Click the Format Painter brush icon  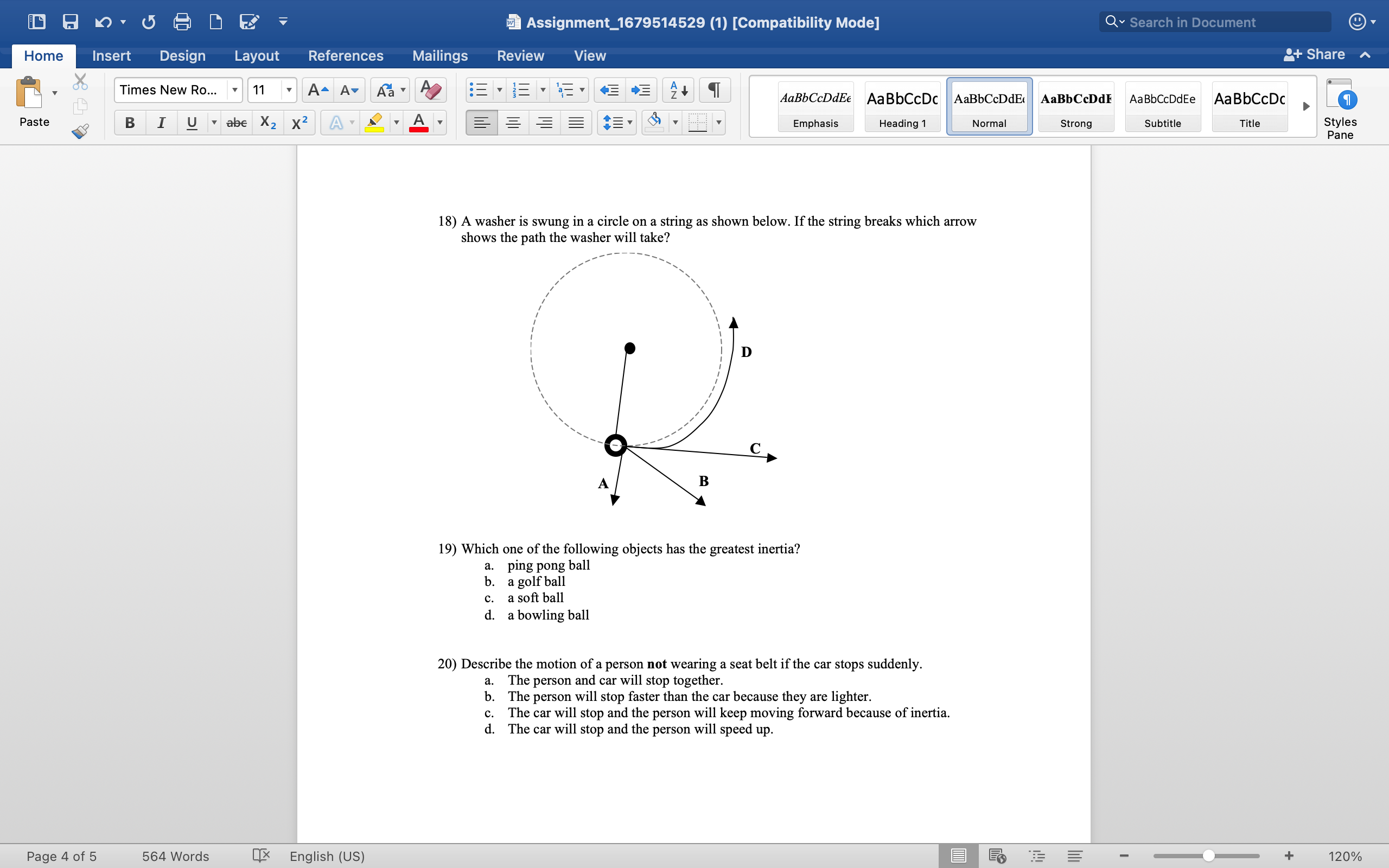pyautogui.click(x=80, y=131)
